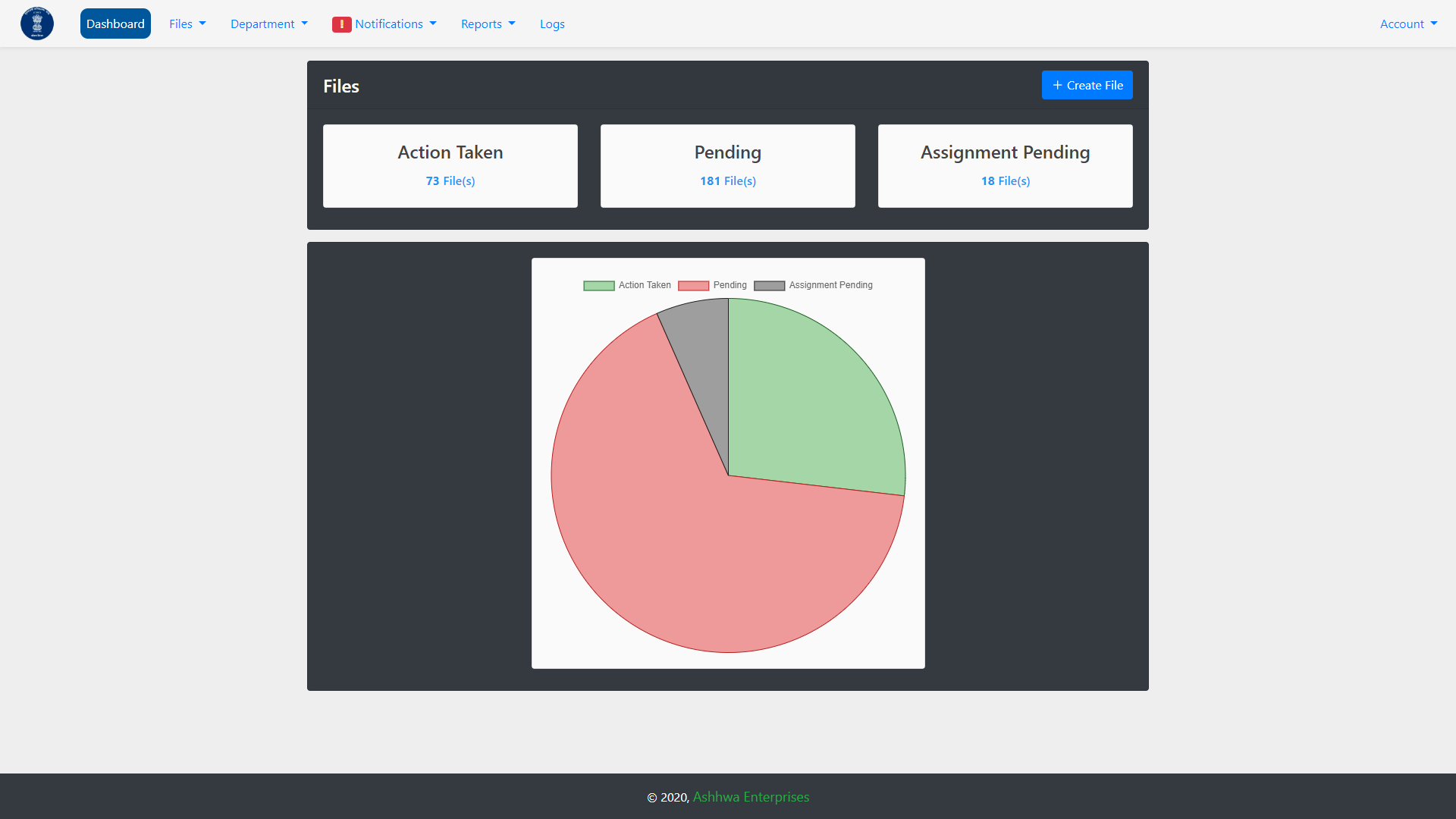1456x819 pixels.
Task: Open the Department dropdown
Action: click(269, 24)
